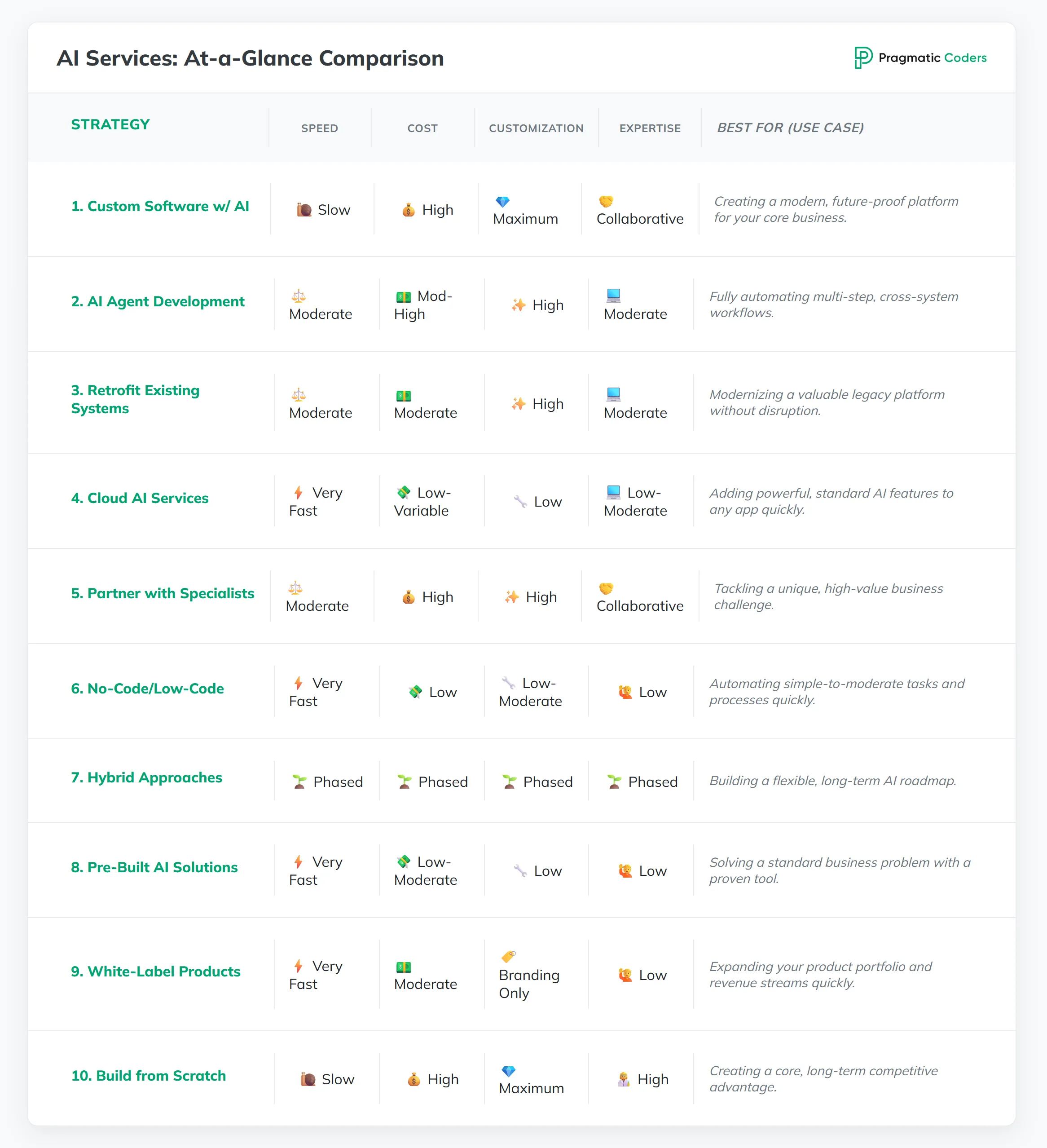Screen dimensions: 1047x1148
Task: Click the STRATEGY column header
Action: coord(110,125)
